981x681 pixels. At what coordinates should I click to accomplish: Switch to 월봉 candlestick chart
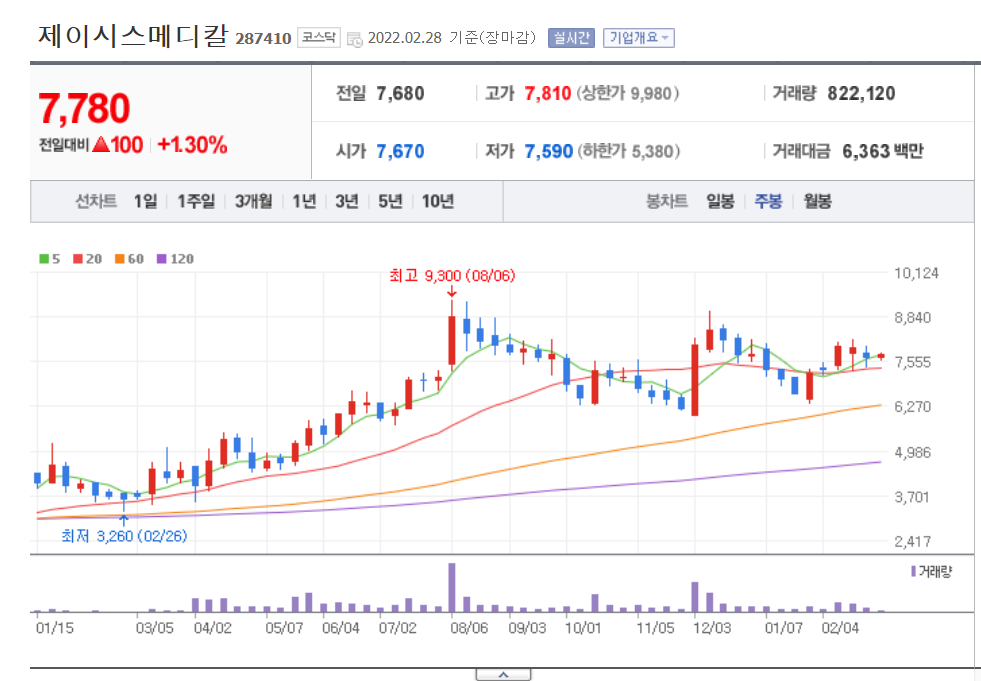[x=817, y=201]
